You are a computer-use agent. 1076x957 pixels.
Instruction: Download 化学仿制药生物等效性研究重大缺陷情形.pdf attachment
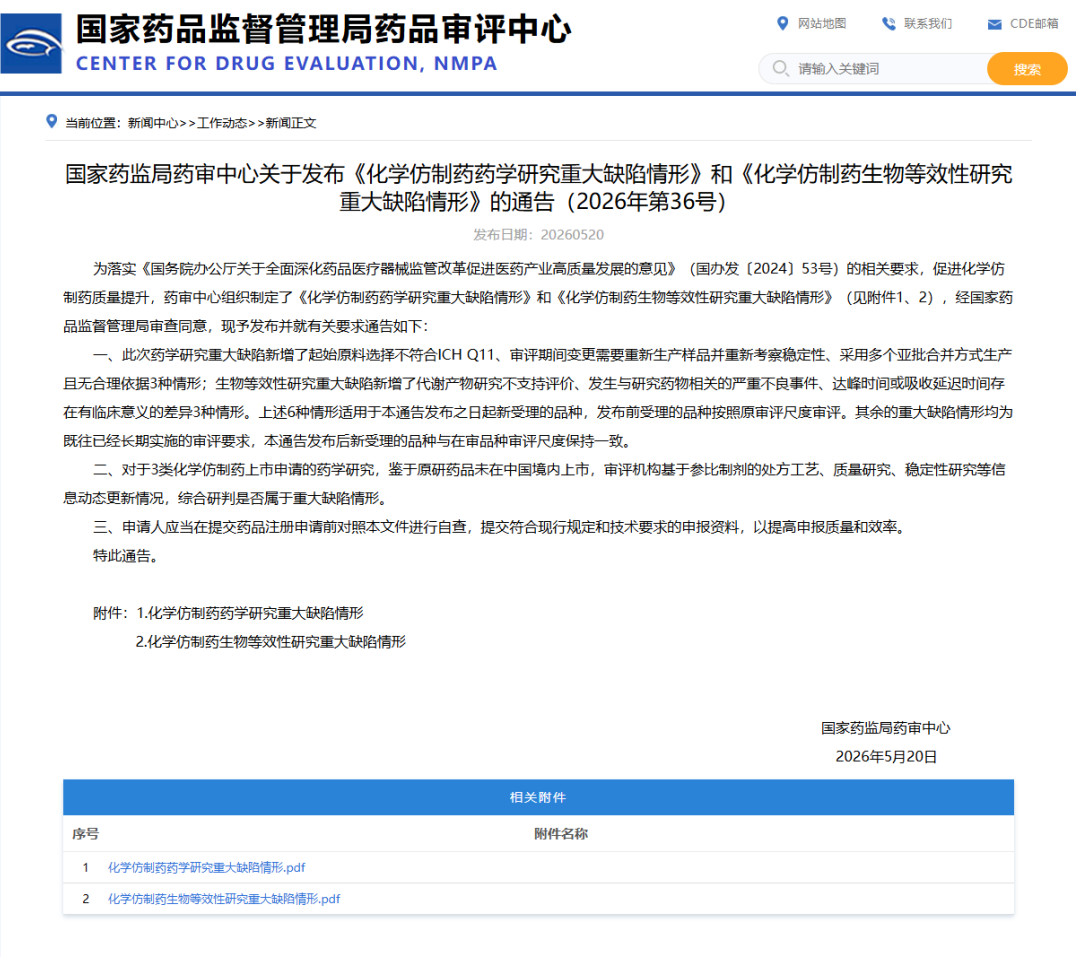point(224,899)
